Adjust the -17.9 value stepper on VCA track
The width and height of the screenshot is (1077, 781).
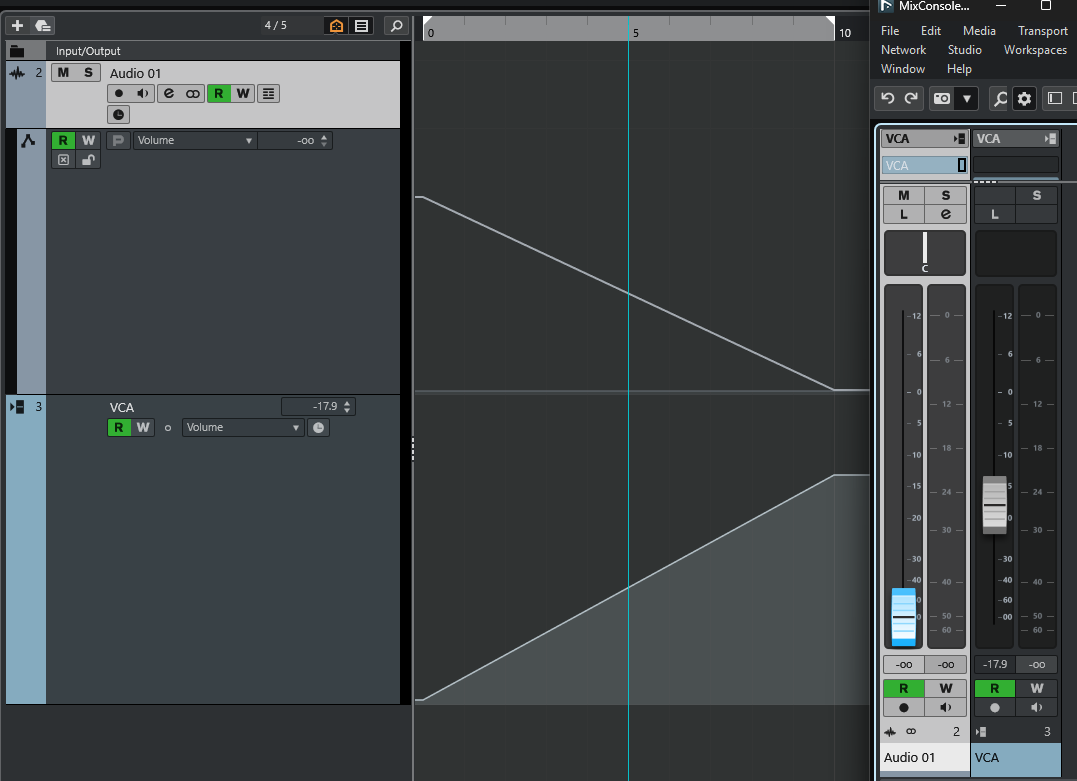point(347,407)
